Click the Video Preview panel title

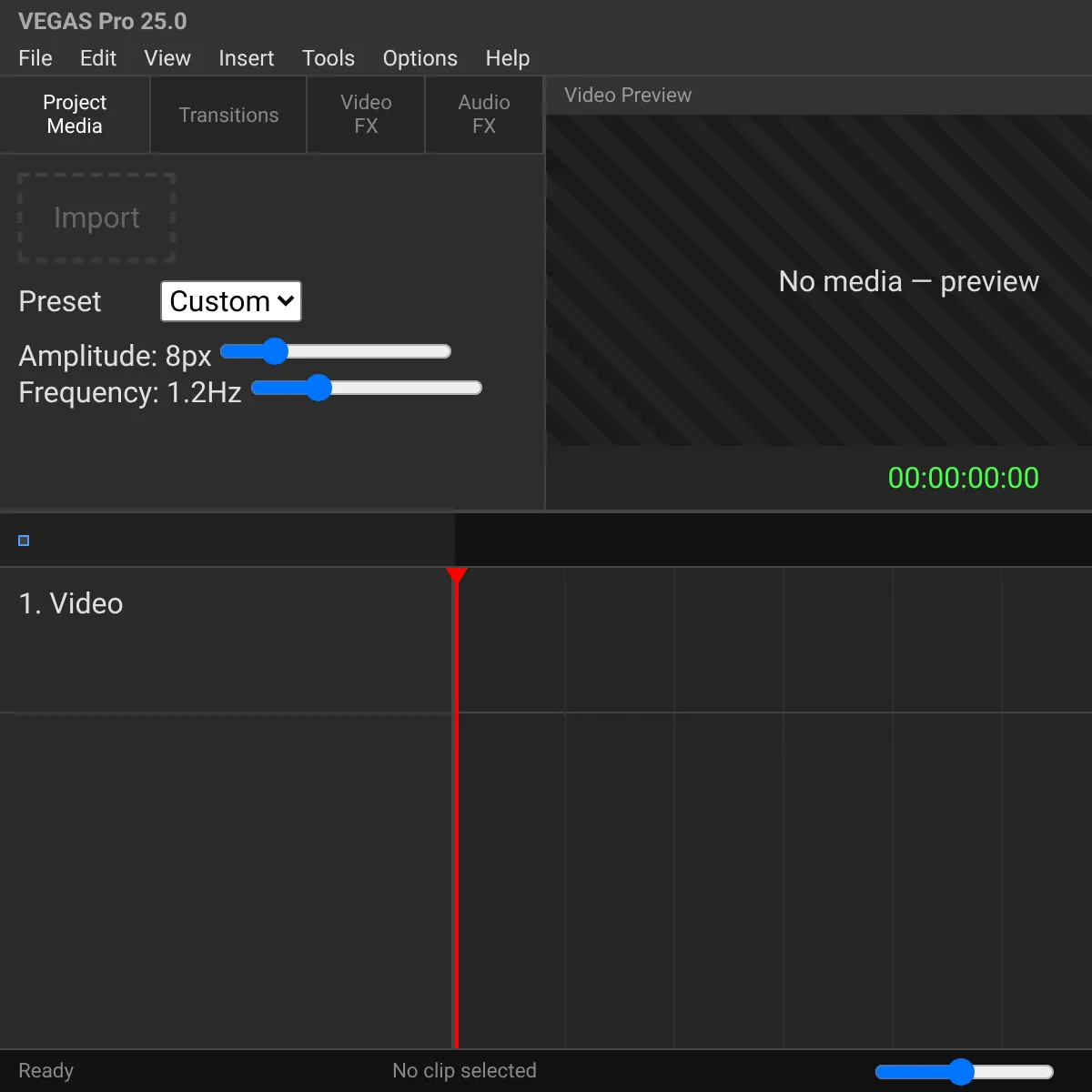point(628,96)
